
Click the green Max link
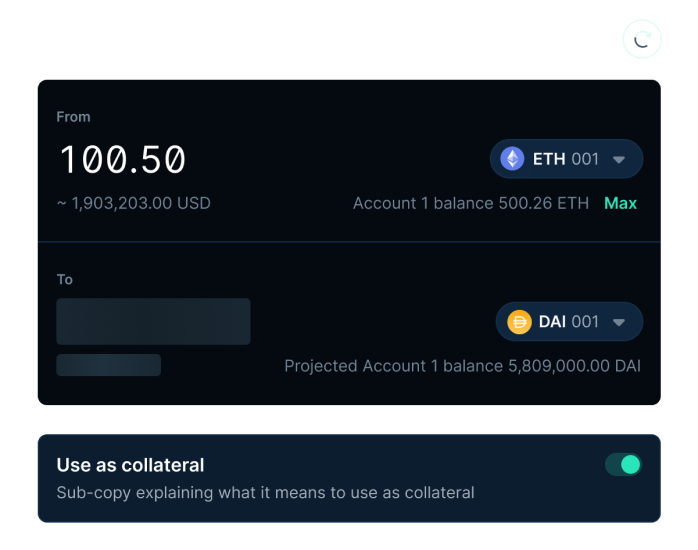(621, 203)
